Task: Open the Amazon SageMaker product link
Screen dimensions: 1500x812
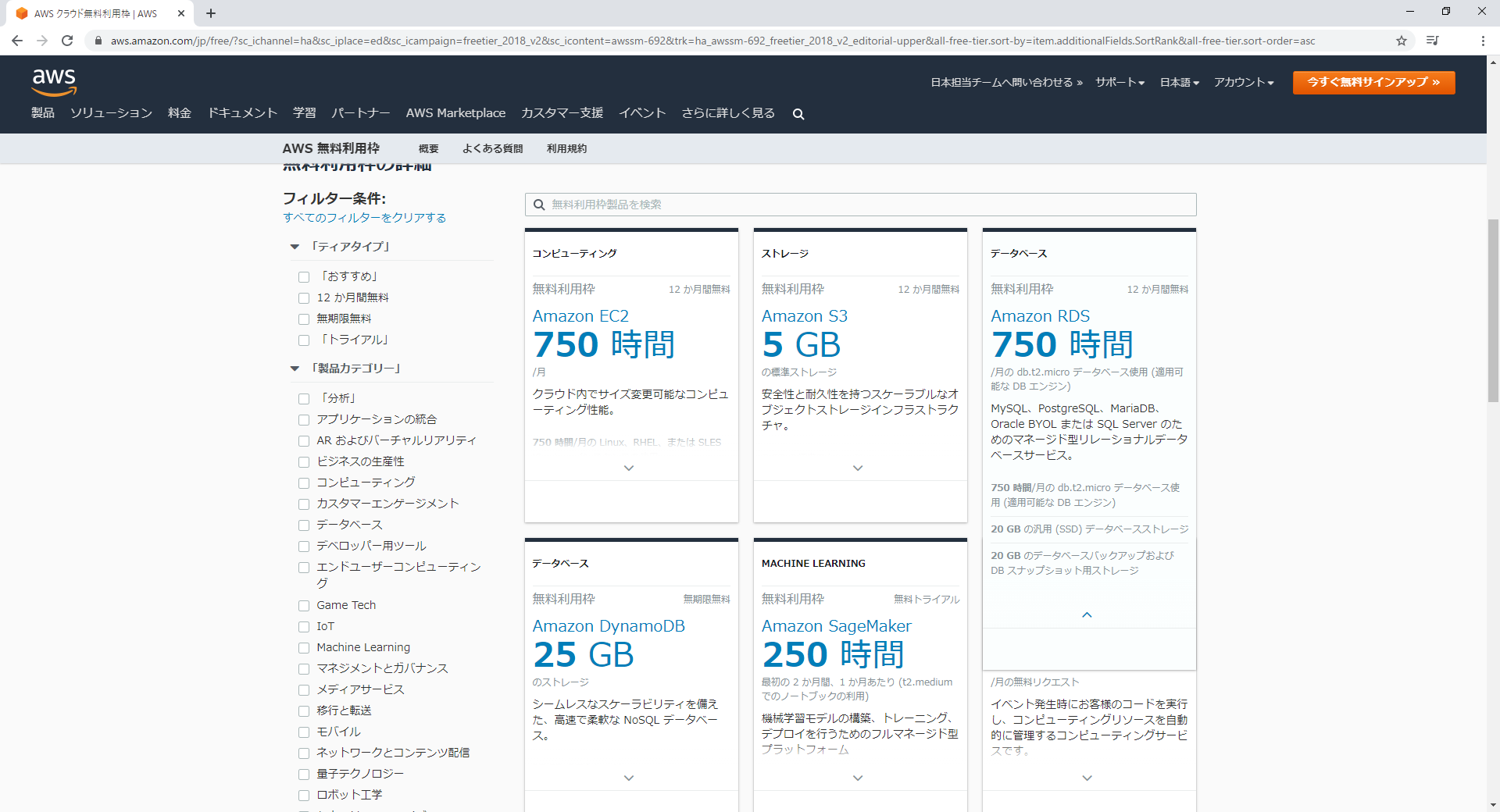Action: 836,626
